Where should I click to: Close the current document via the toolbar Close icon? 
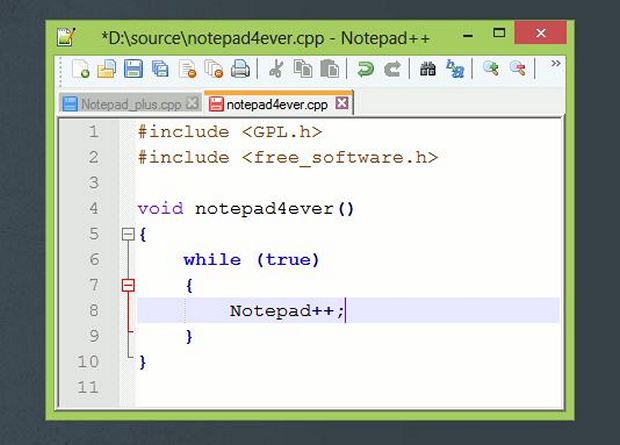pos(187,69)
